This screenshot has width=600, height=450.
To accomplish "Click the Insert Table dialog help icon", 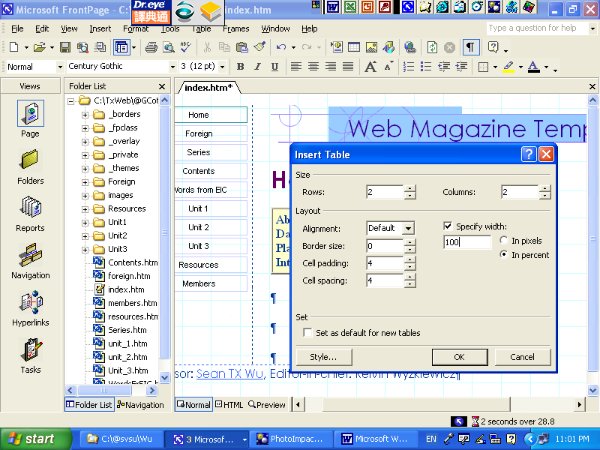I will pyautogui.click(x=528, y=154).
